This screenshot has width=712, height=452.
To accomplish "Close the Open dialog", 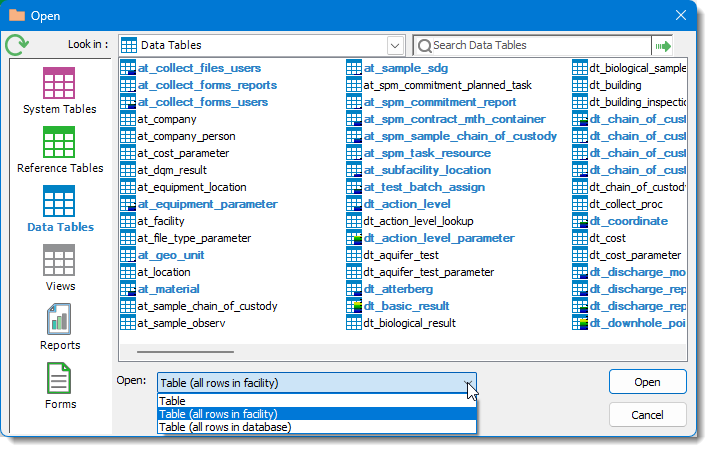I will click(x=680, y=15).
